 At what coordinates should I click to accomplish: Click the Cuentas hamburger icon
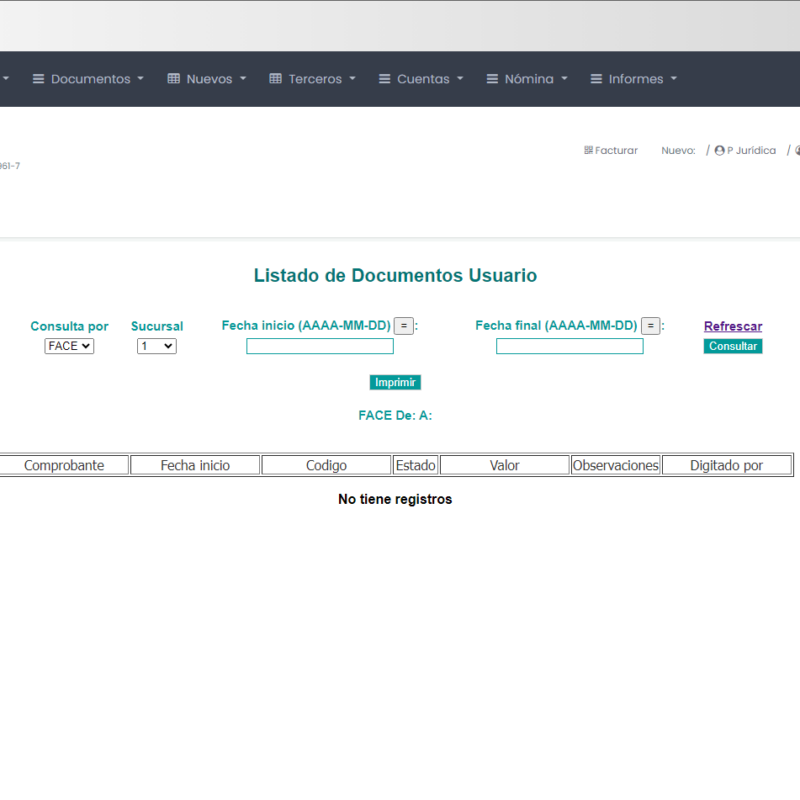(384, 79)
